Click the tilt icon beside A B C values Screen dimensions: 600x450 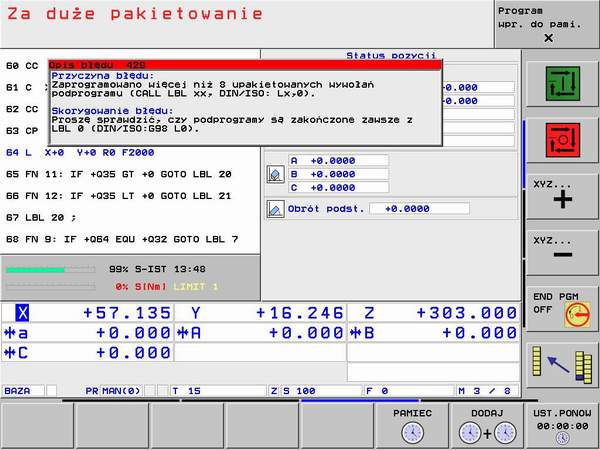pos(276,174)
